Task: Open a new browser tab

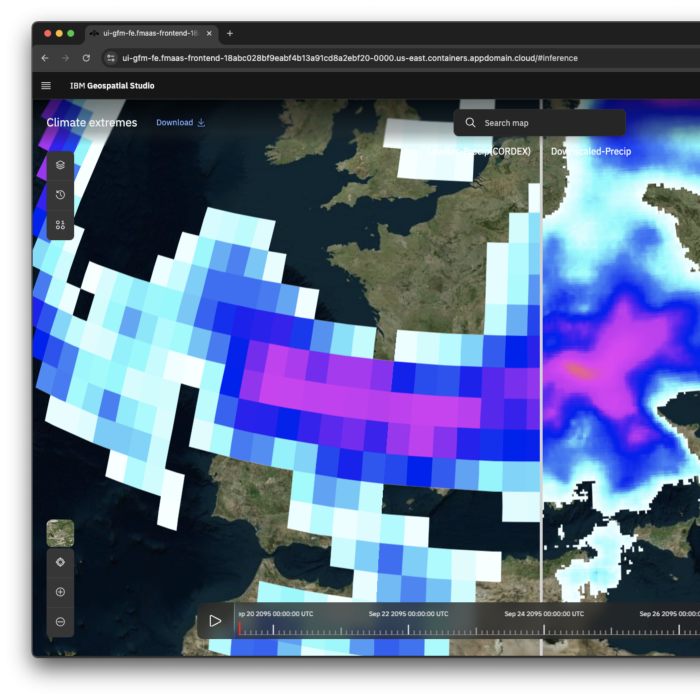Action: click(x=230, y=33)
